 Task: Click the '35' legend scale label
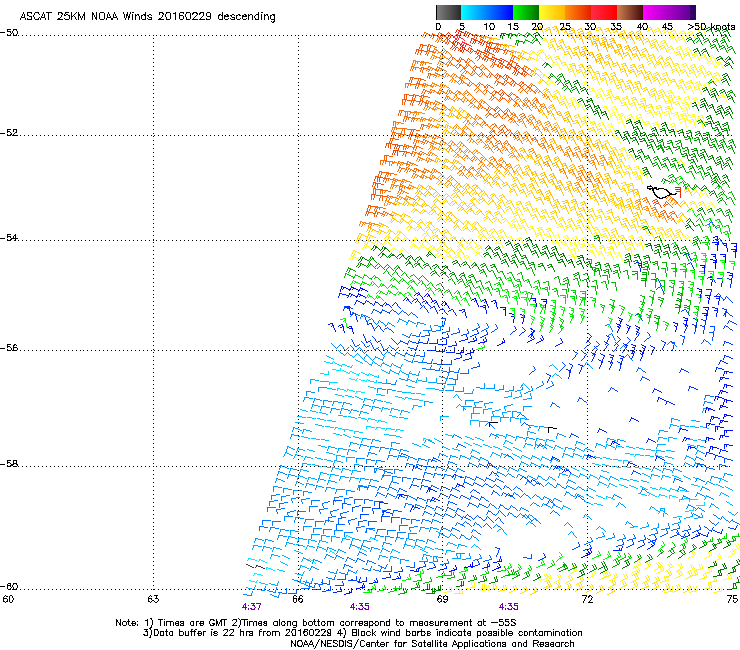coord(616,27)
